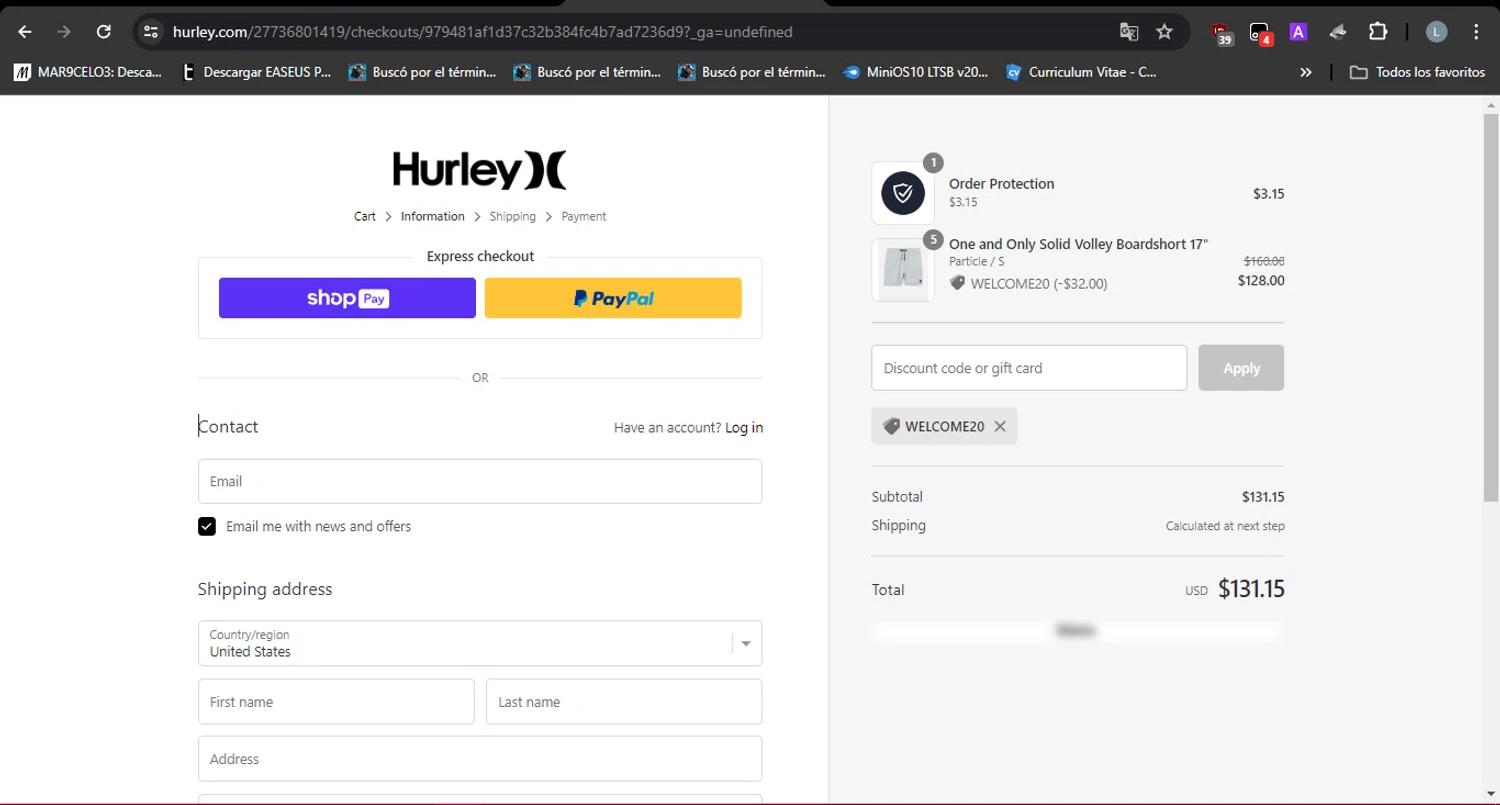The width and height of the screenshot is (1500, 805).
Task: Click the Hurley logo
Action: pyautogui.click(x=480, y=170)
